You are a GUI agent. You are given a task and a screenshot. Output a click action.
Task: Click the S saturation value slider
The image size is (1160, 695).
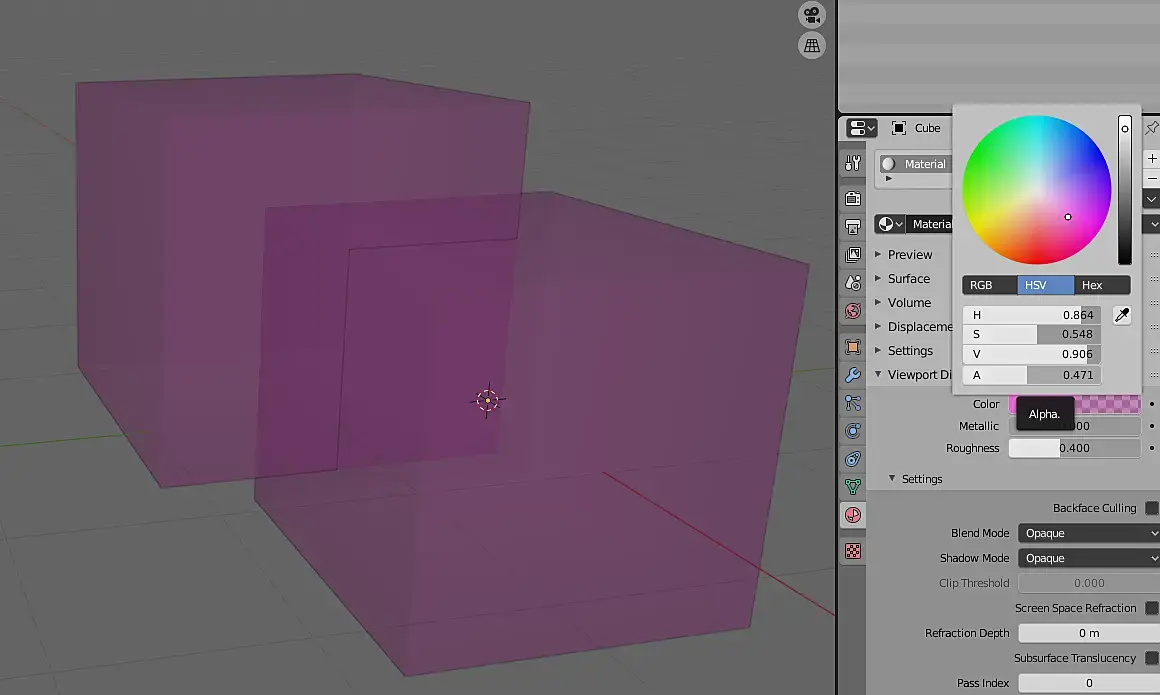pyautogui.click(x=1032, y=335)
